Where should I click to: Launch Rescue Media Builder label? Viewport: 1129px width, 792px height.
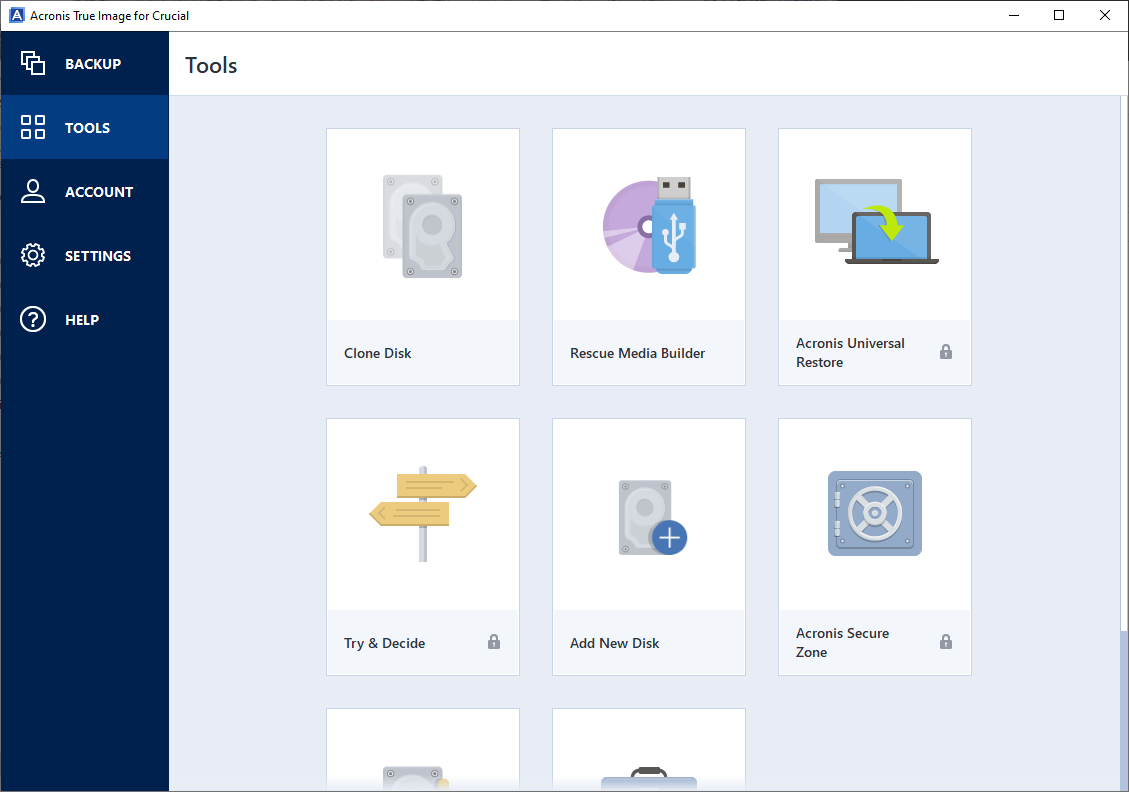tap(637, 354)
